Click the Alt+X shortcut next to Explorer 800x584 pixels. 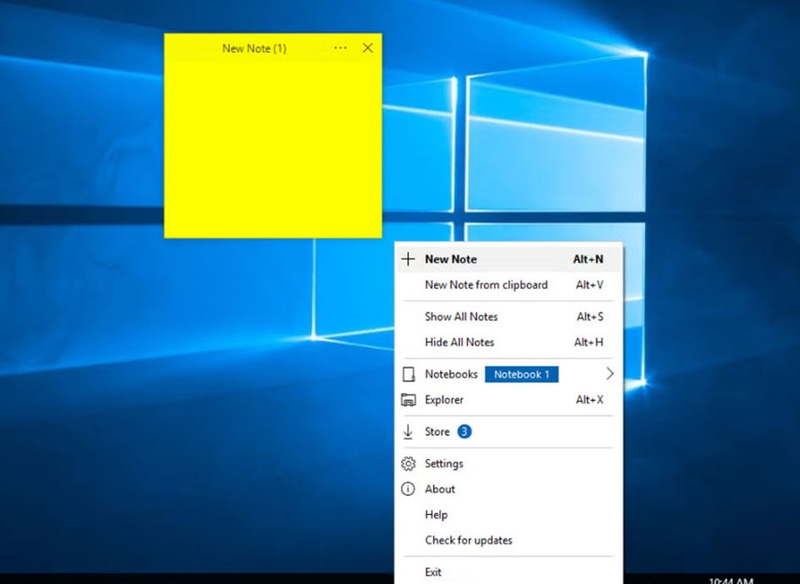(589, 400)
